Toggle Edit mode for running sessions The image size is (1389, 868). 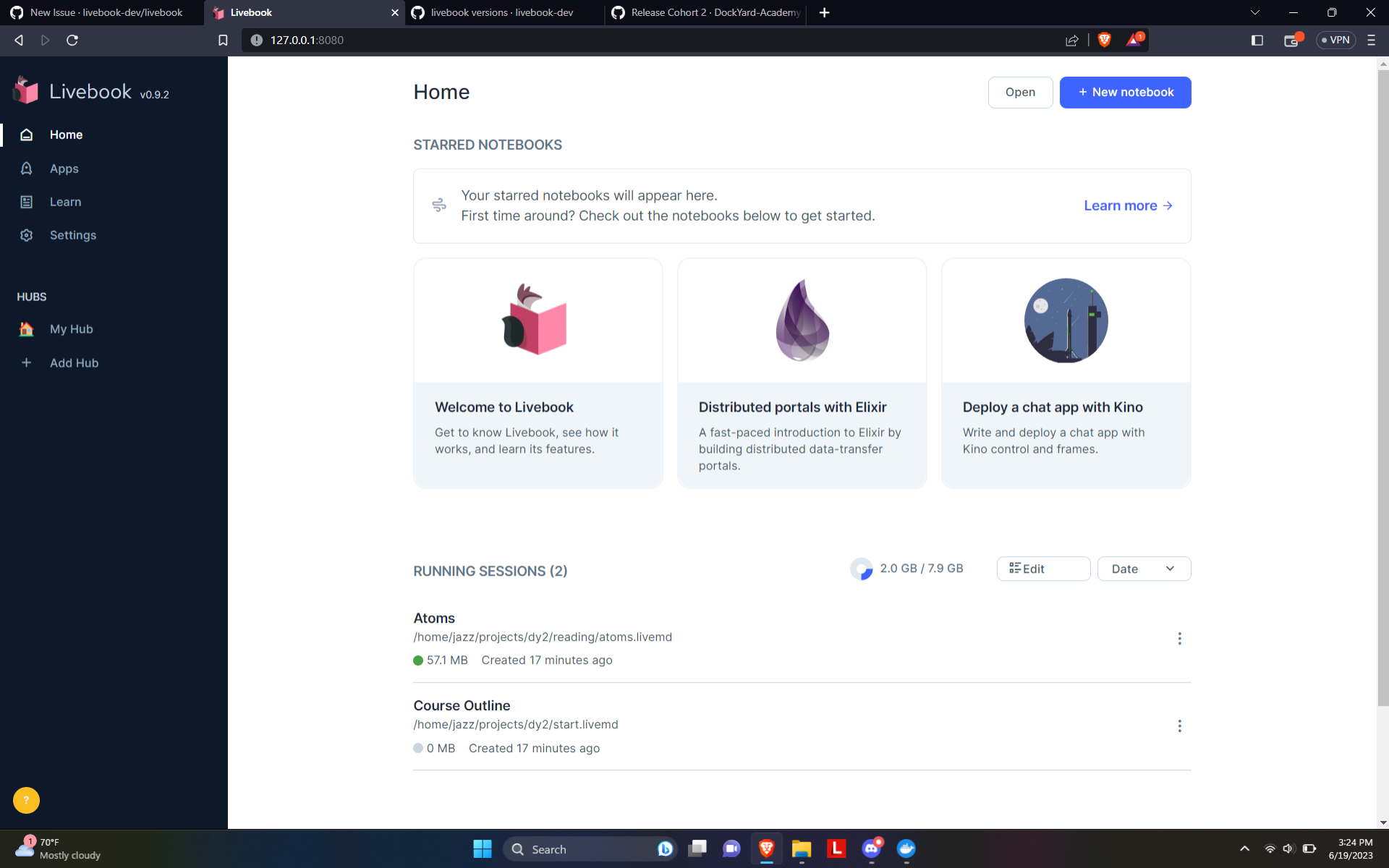(x=1042, y=569)
